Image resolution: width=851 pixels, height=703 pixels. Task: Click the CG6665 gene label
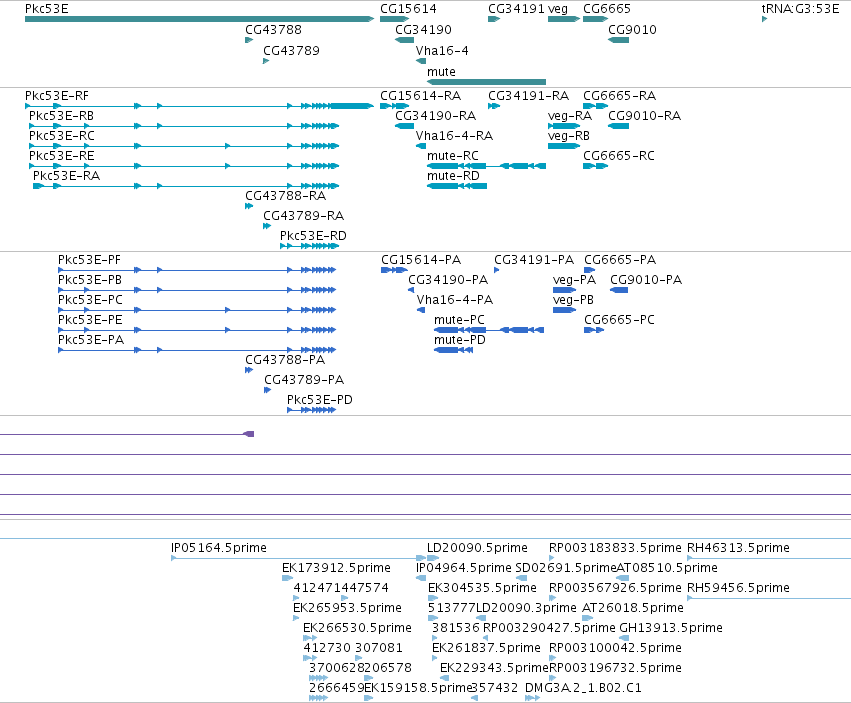607,9
